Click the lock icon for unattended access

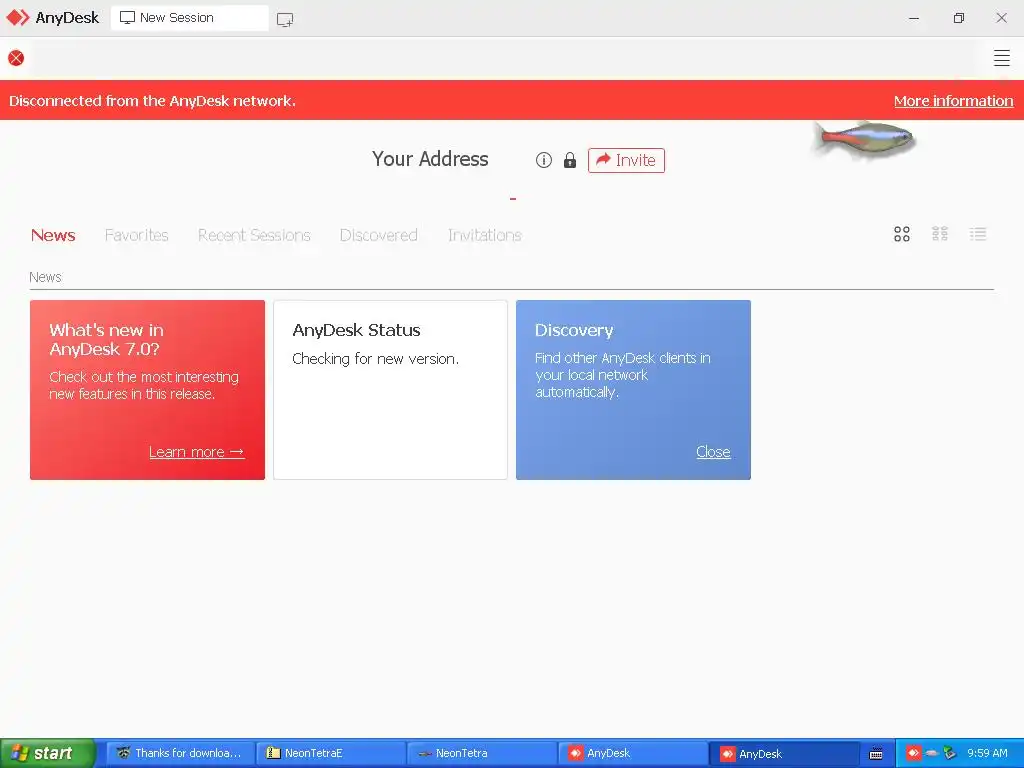coord(569,160)
